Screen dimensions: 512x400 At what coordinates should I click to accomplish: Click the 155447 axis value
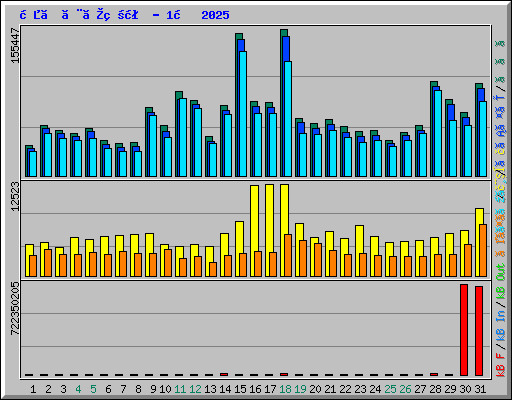pyautogui.click(x=15, y=45)
